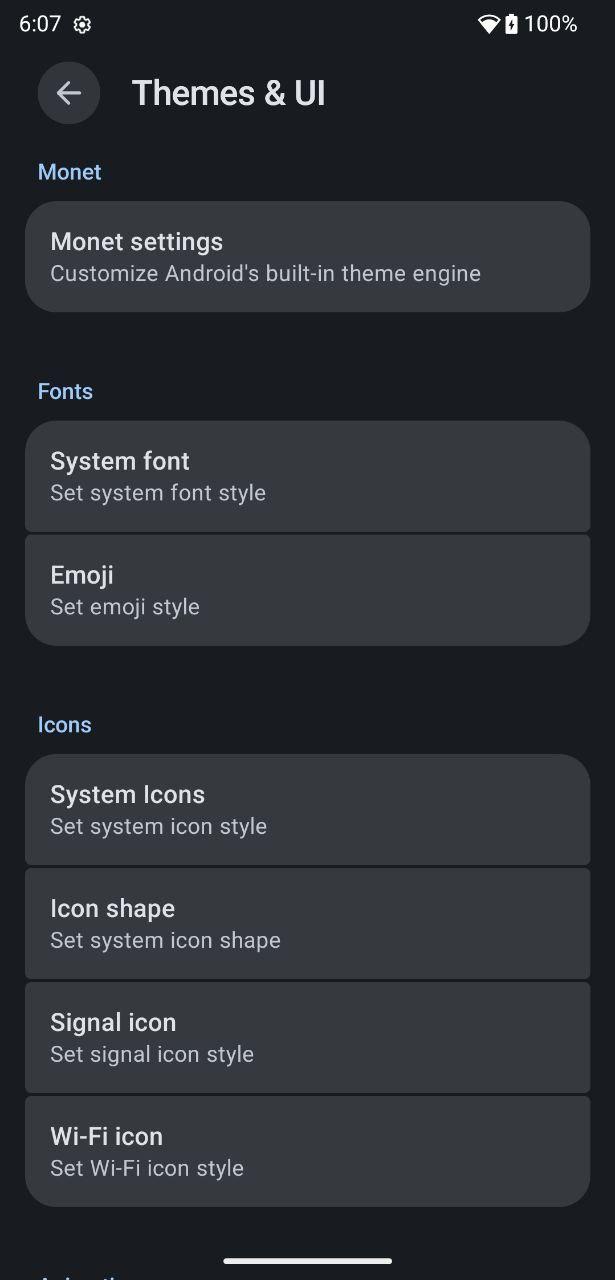This screenshot has width=615, height=1280.
Task: Tap the home gesture navigation handle
Action: [x=307, y=1261]
